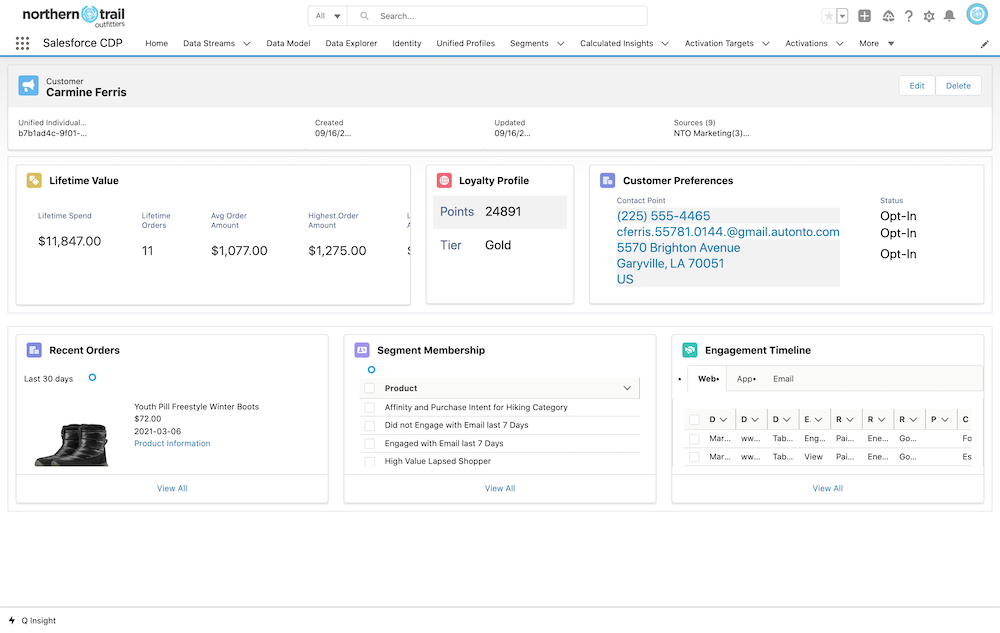This screenshot has width=1000, height=633.
Task: Click the Help question mark icon
Action: [x=908, y=15]
